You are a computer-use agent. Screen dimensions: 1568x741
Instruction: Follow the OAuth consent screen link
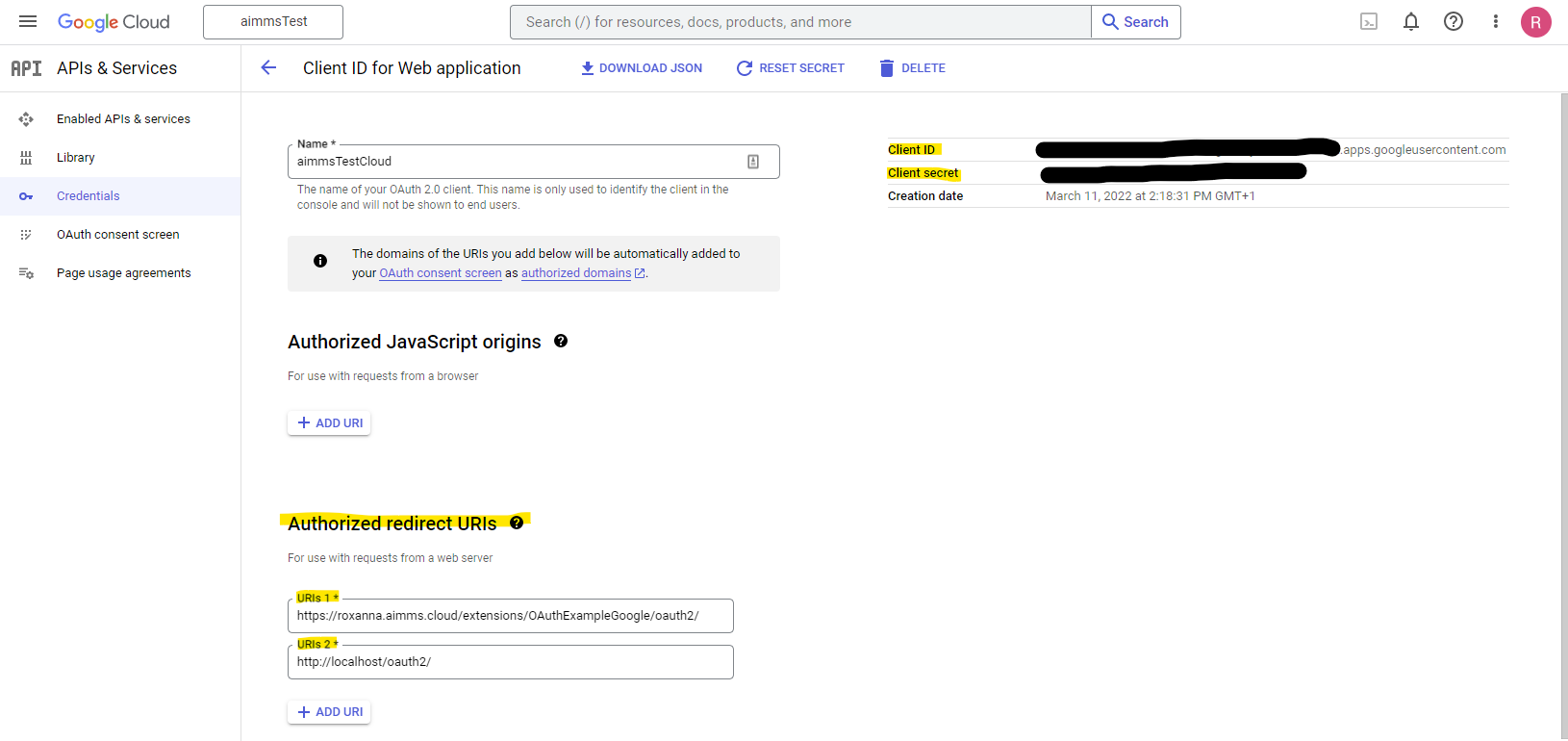(441, 273)
